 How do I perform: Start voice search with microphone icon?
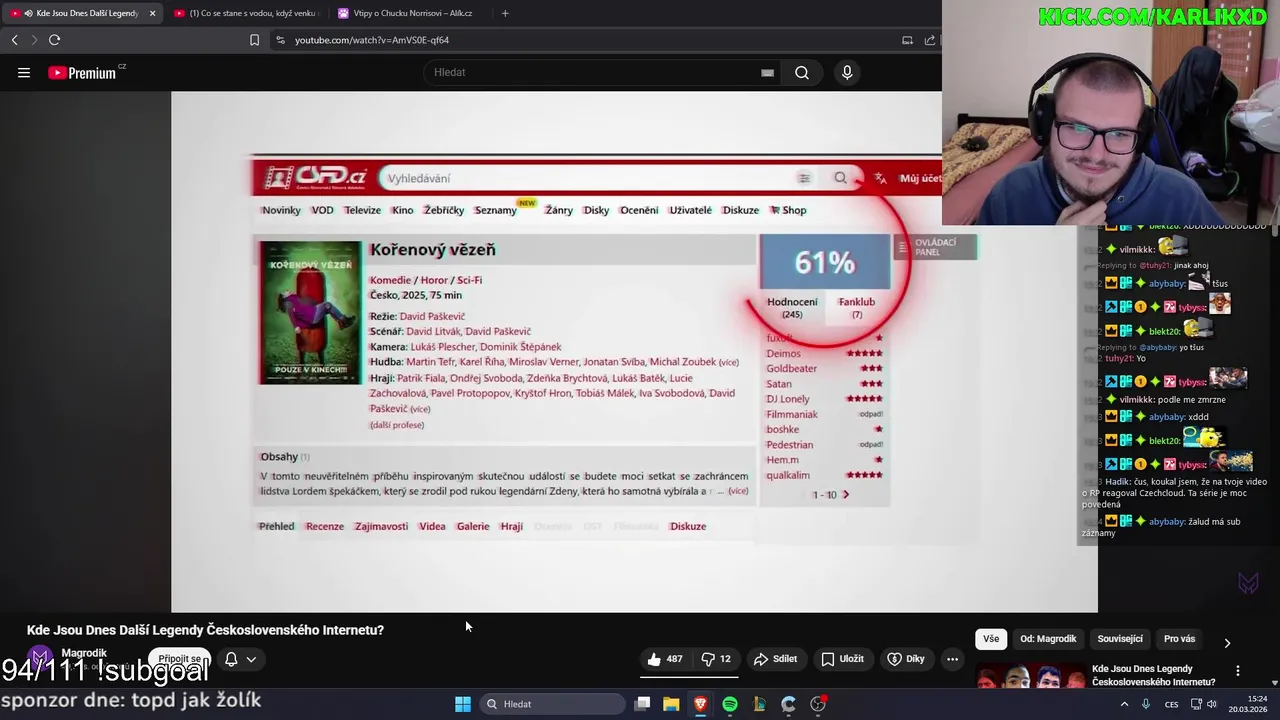point(847,72)
